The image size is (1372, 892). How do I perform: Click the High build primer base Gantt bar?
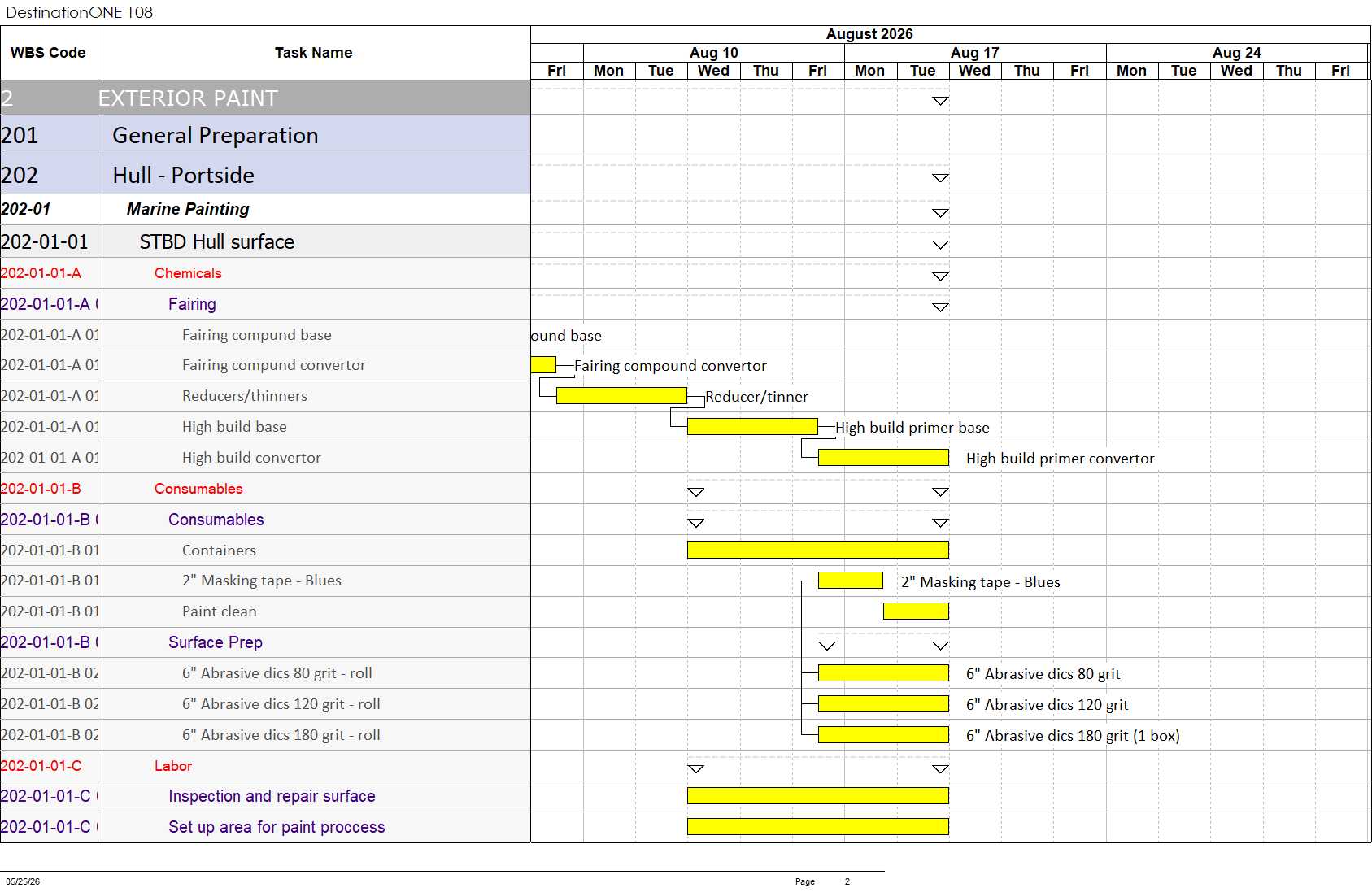click(x=752, y=427)
